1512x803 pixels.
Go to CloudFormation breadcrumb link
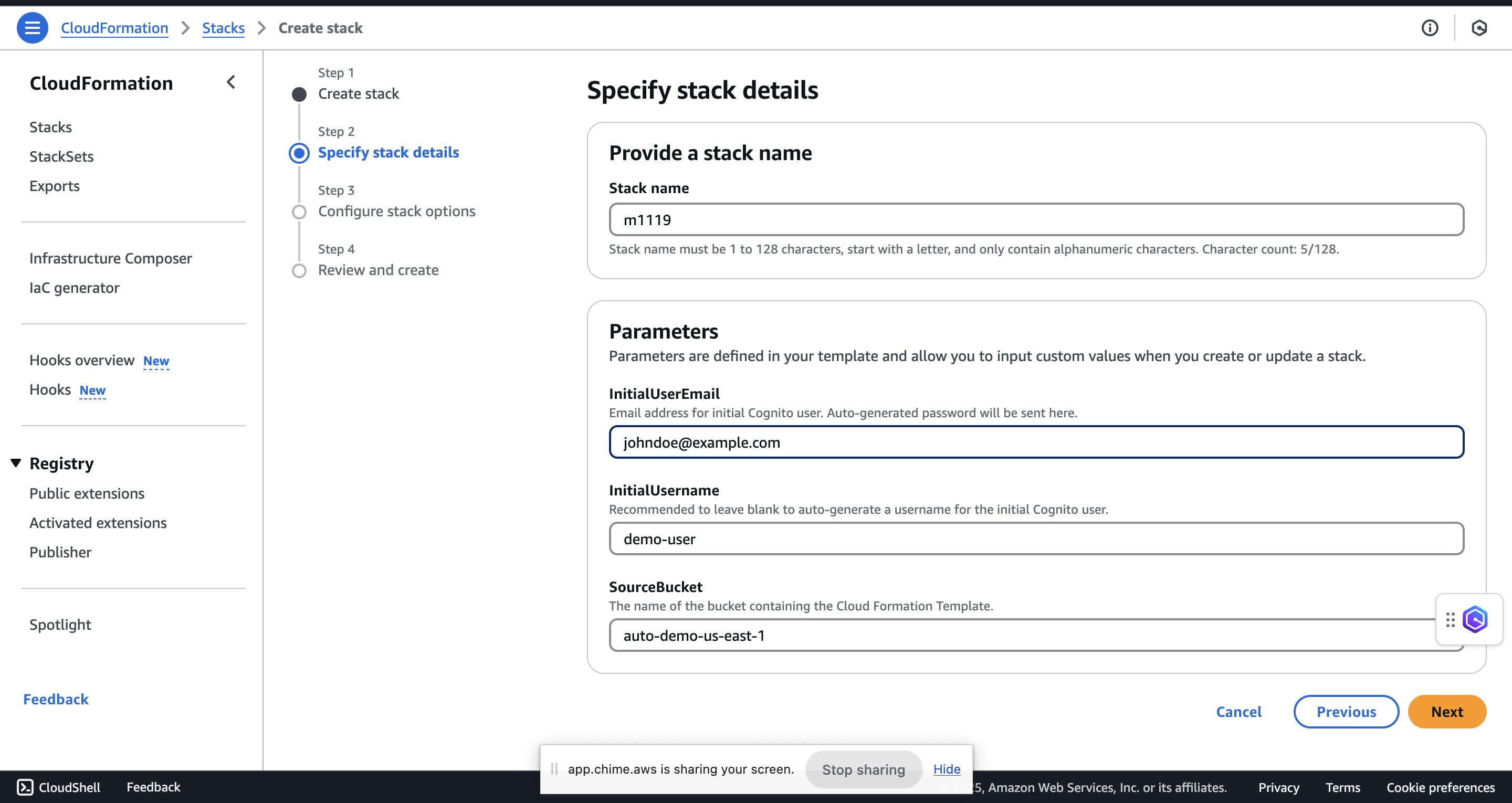pos(114,28)
